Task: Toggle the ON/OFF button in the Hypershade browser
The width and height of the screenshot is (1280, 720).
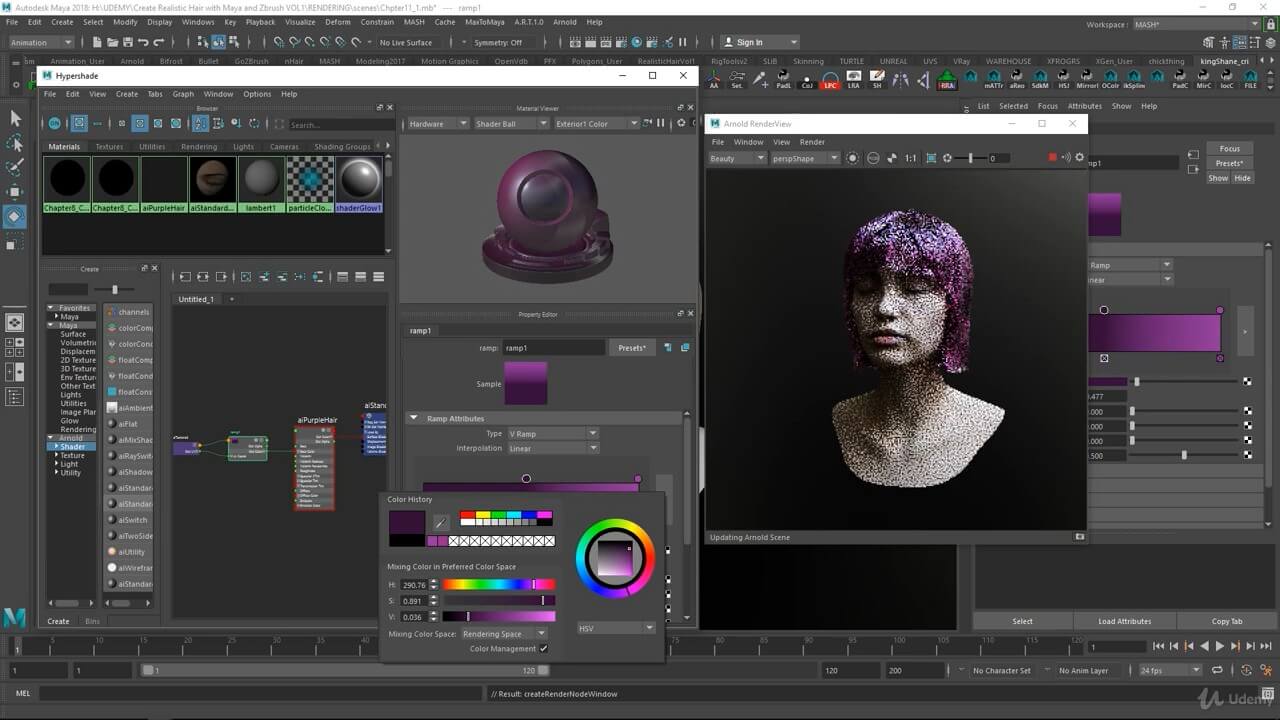Action: click(55, 123)
